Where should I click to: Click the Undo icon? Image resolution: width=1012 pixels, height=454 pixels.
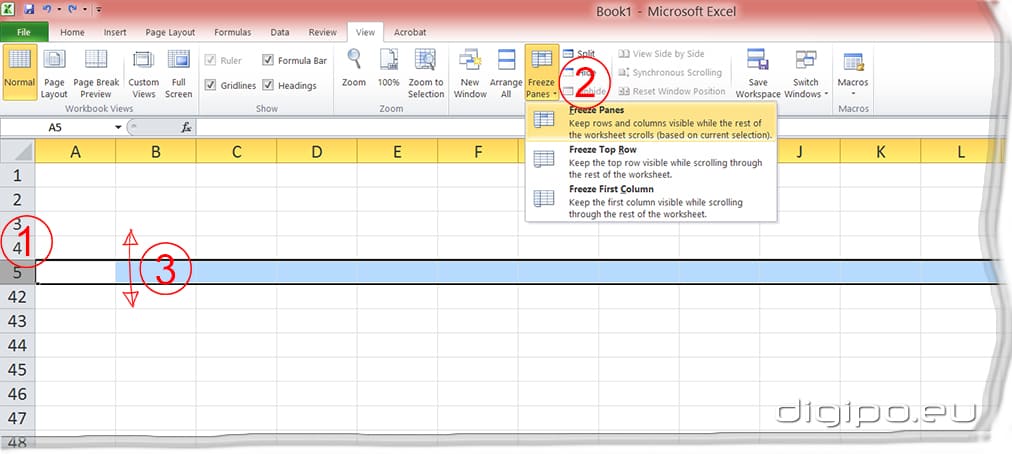pyautogui.click(x=46, y=10)
